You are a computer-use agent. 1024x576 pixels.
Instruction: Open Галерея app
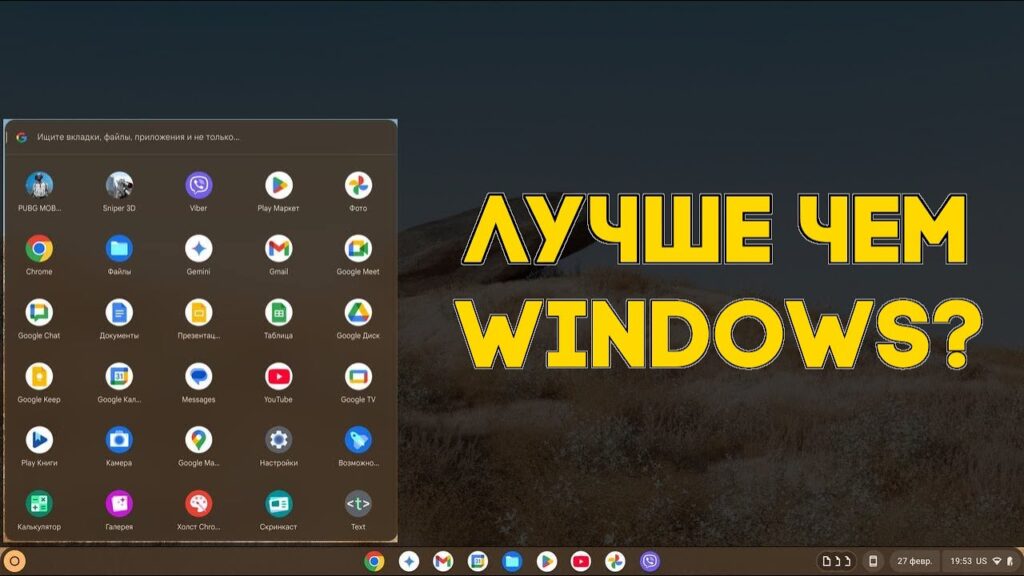[x=119, y=504]
